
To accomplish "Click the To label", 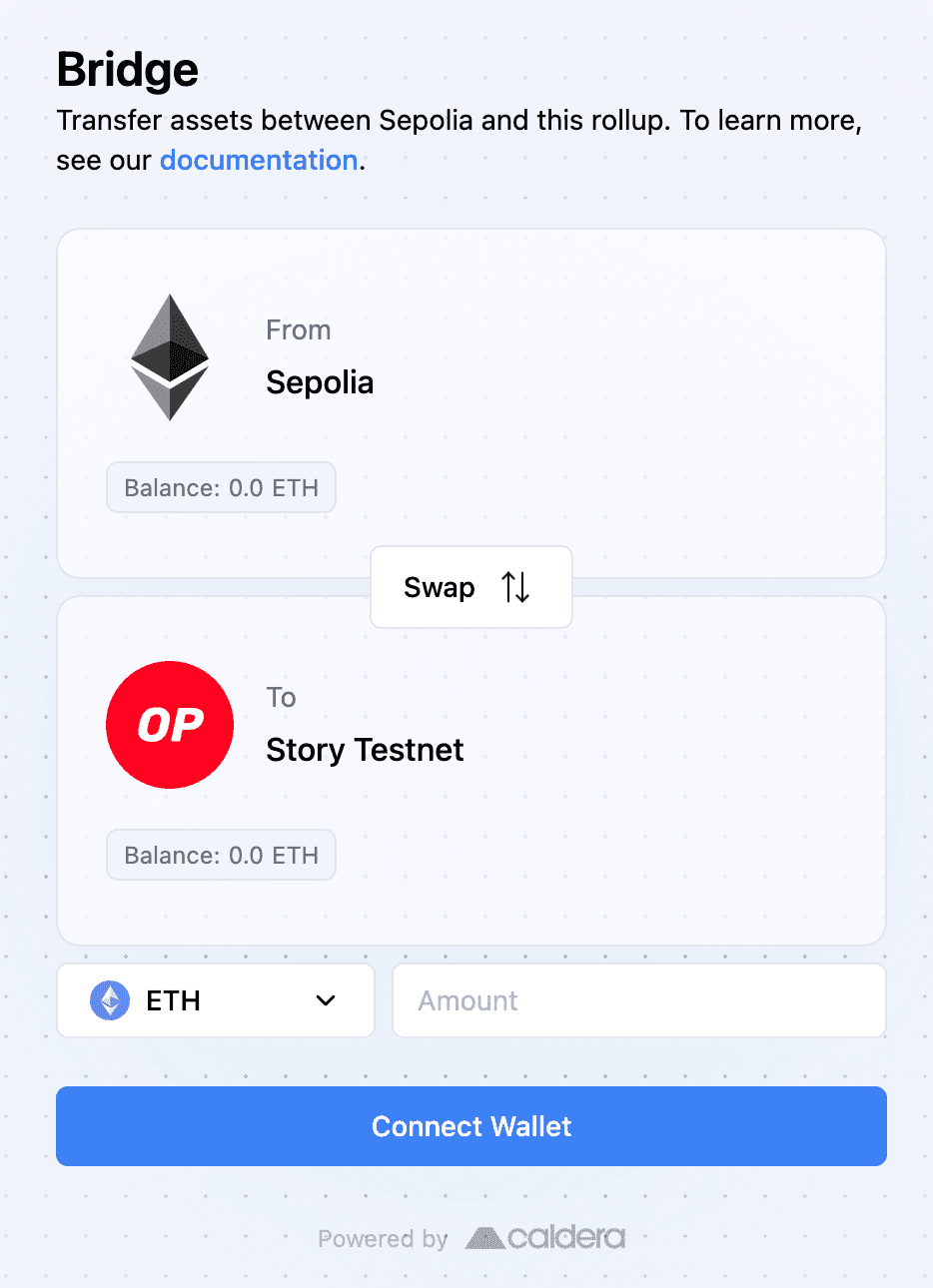I will point(281,698).
